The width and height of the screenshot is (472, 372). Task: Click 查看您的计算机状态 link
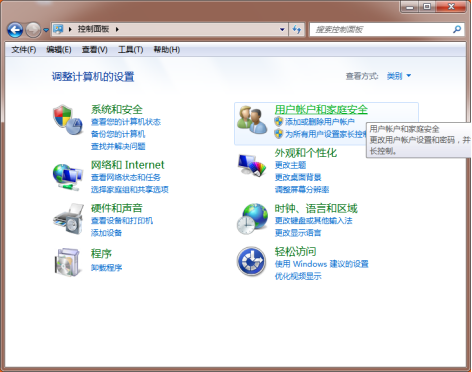(126, 122)
